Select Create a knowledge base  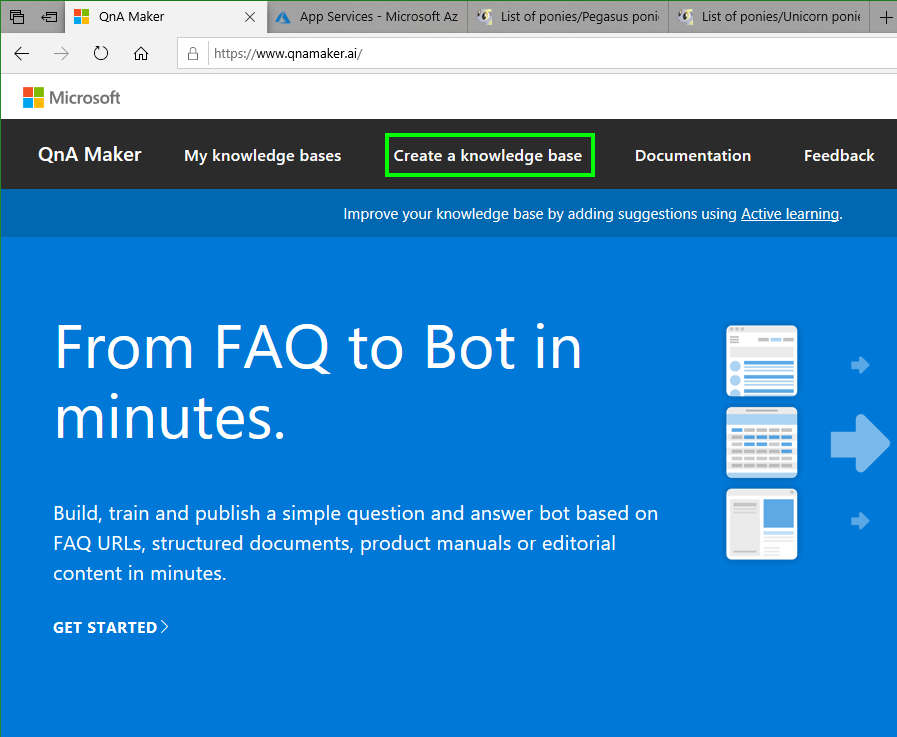coord(488,156)
